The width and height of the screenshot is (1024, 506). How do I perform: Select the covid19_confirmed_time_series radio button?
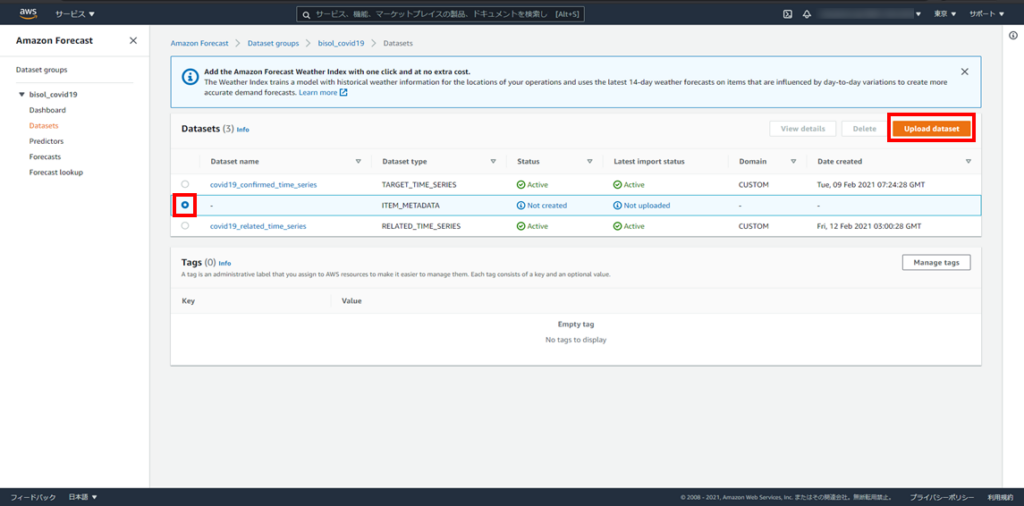point(185,184)
